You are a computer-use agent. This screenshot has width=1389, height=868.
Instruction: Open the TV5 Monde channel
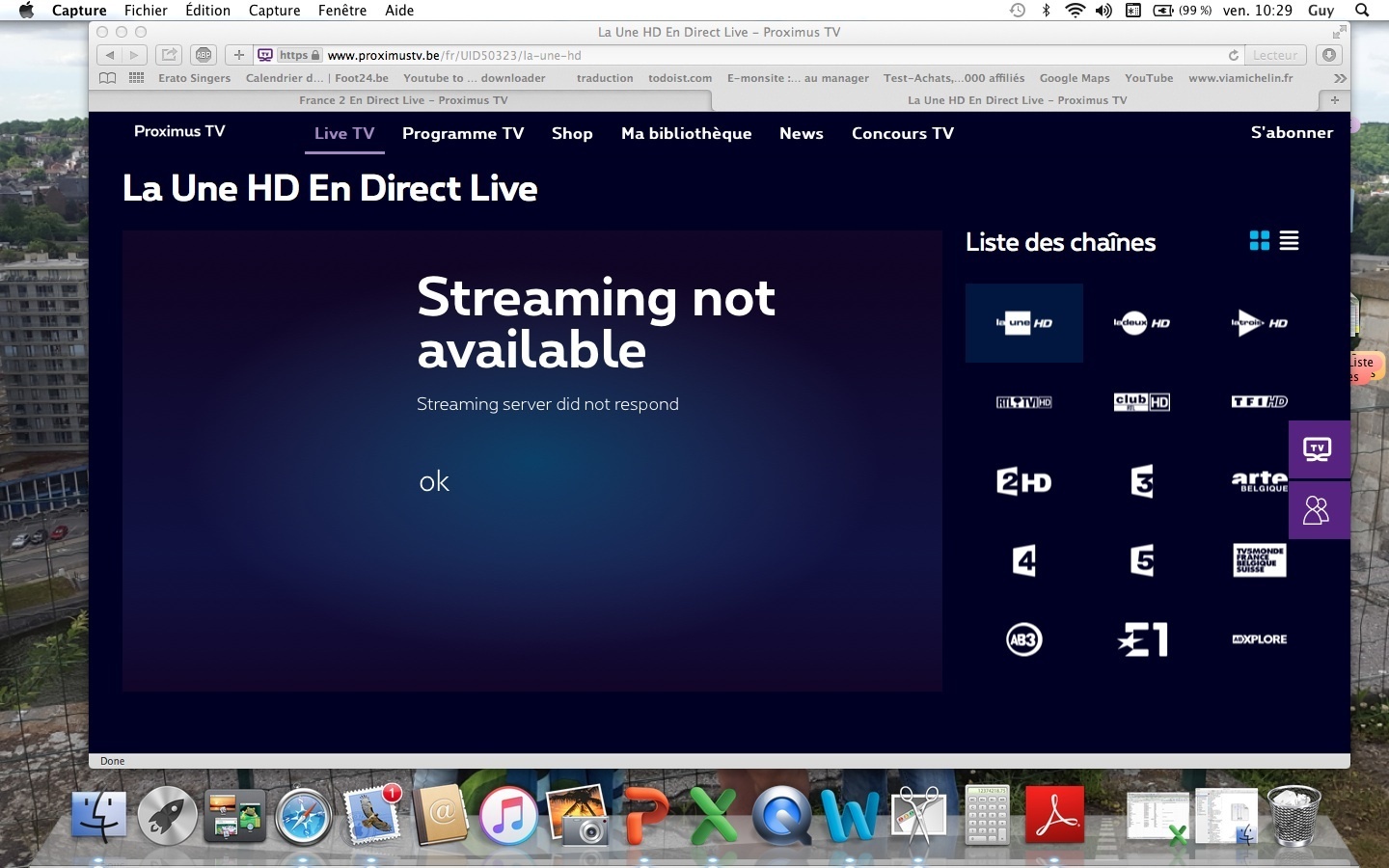(x=1260, y=560)
